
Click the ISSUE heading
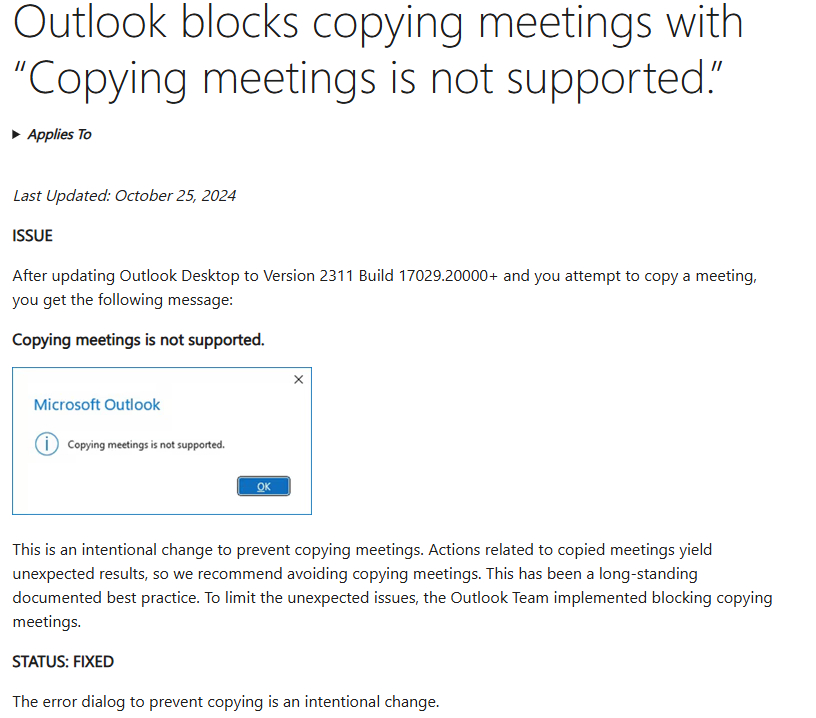click(x=33, y=236)
